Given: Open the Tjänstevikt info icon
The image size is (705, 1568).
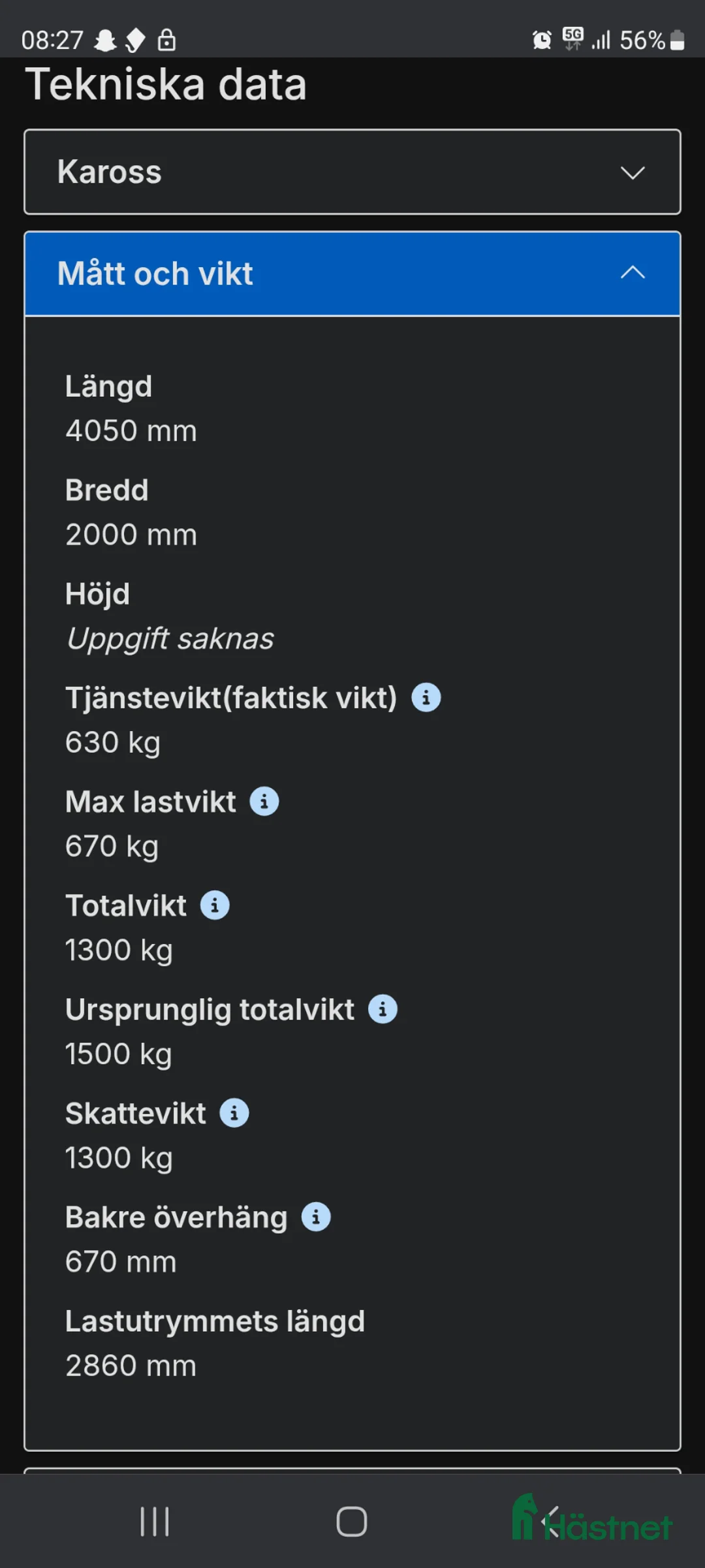Looking at the screenshot, I should (426, 697).
